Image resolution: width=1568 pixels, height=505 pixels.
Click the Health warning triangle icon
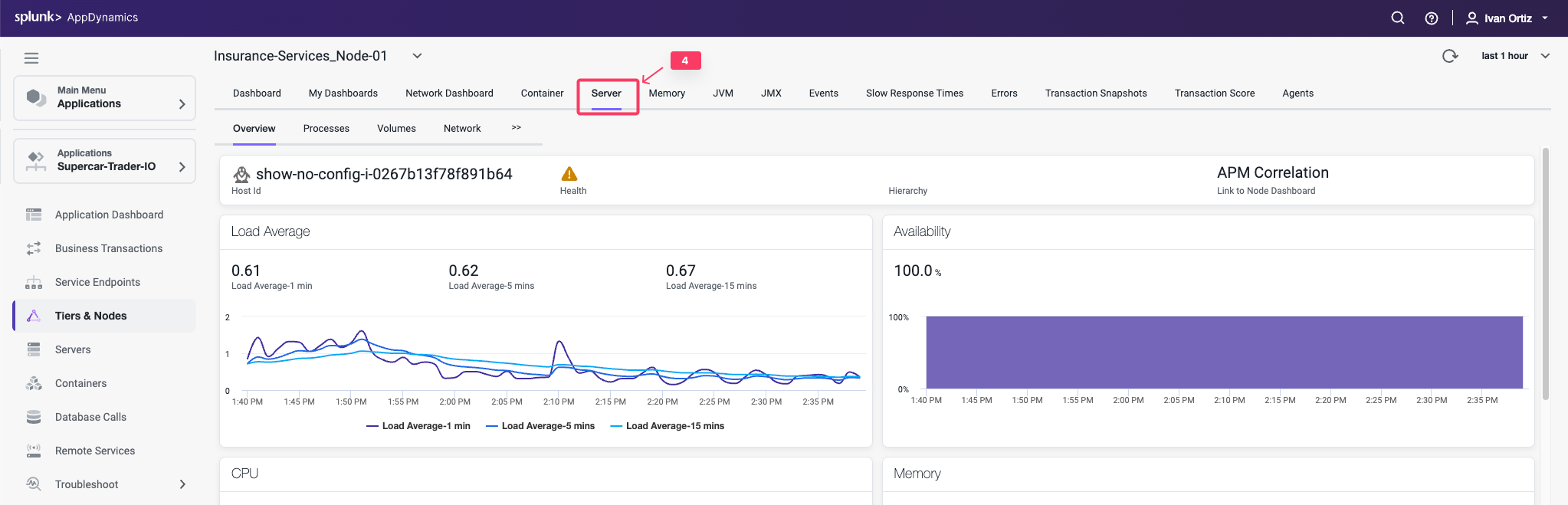pos(569,174)
